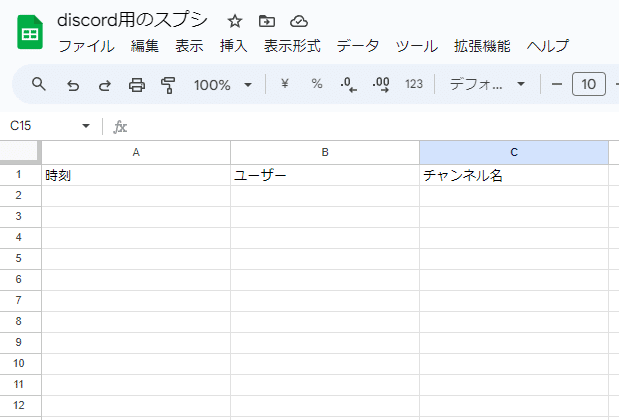619x420 pixels.
Task: Click the print icon
Action: (137, 85)
